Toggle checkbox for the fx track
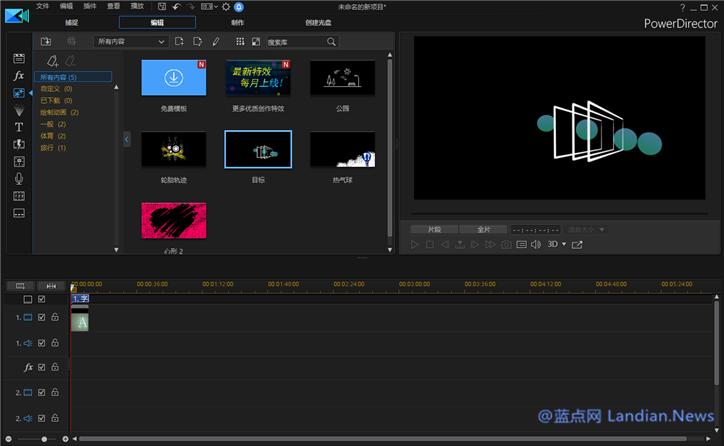This screenshot has width=724, height=446. click(x=42, y=368)
